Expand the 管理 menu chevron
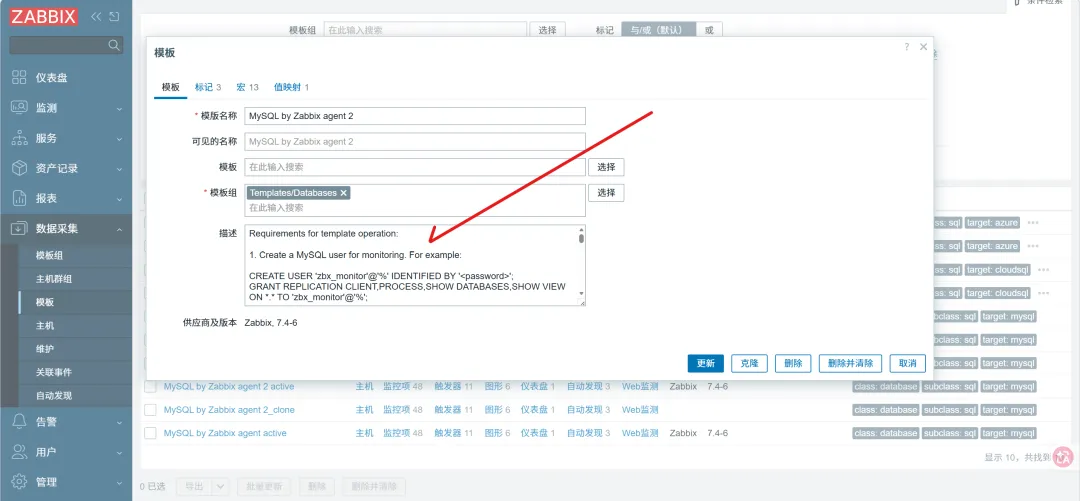The width and height of the screenshot is (1080, 501). click(119, 482)
